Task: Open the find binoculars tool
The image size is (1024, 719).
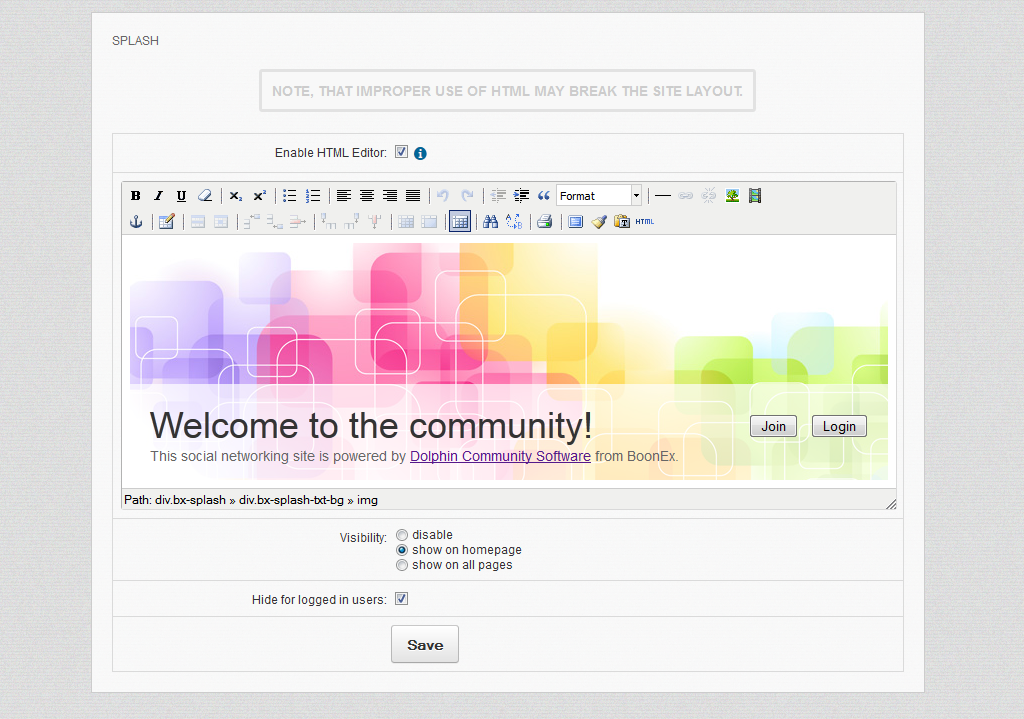Action: pyautogui.click(x=490, y=222)
